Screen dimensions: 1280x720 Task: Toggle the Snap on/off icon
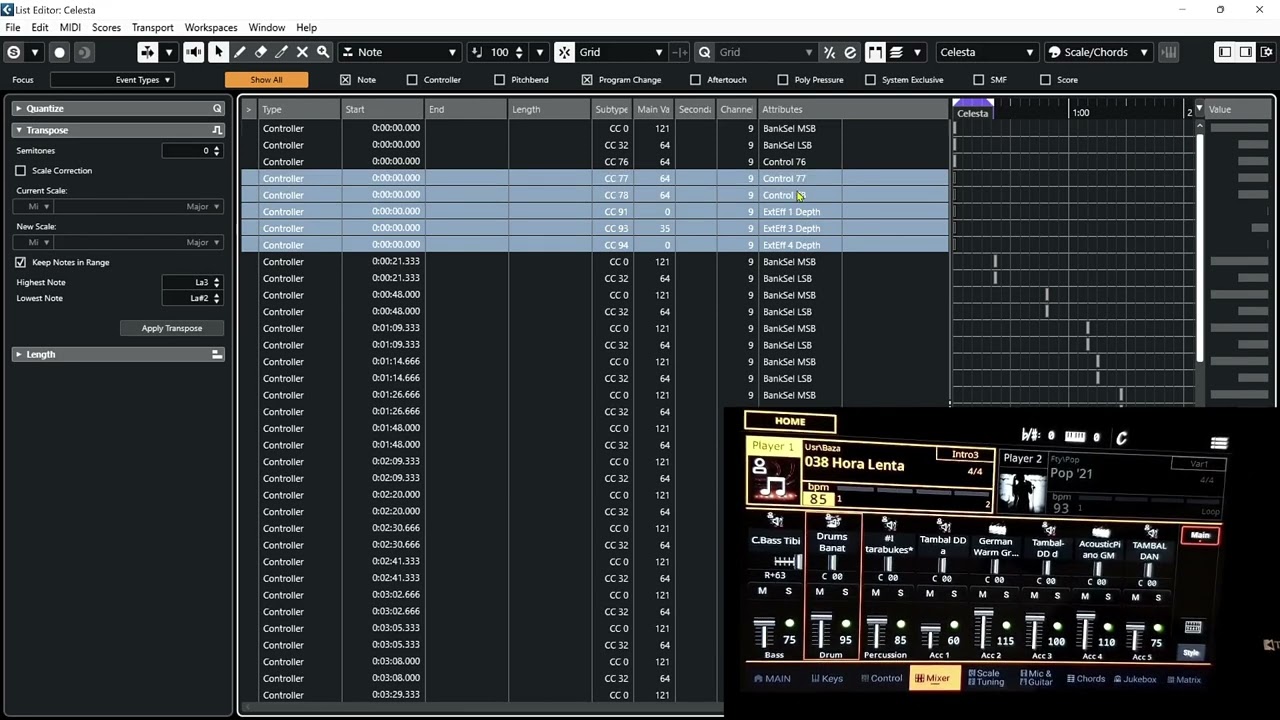pos(564,52)
